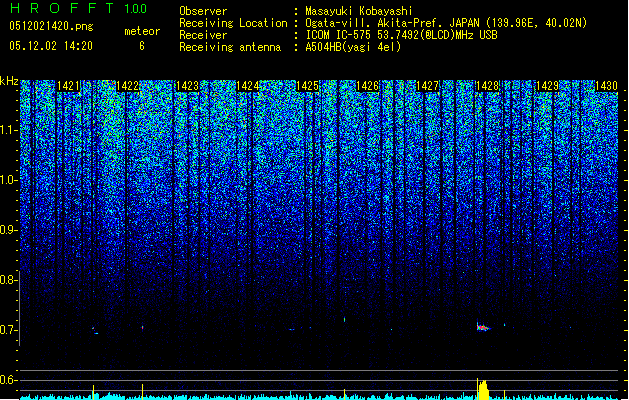
Task: Click the kHz axis unit label
Action: click(9, 81)
